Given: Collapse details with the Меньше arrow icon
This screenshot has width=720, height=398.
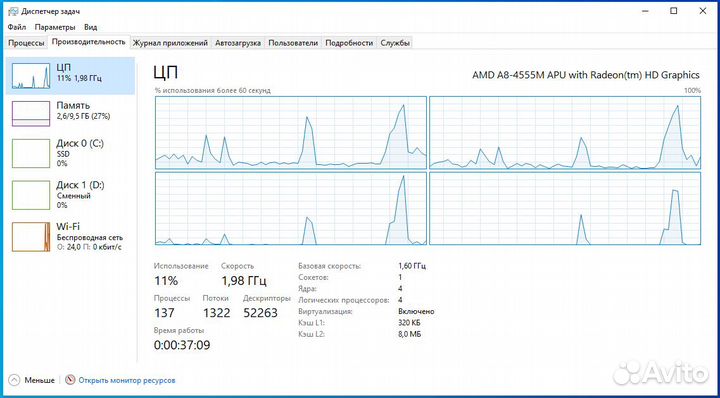Looking at the screenshot, I should 14,380.
